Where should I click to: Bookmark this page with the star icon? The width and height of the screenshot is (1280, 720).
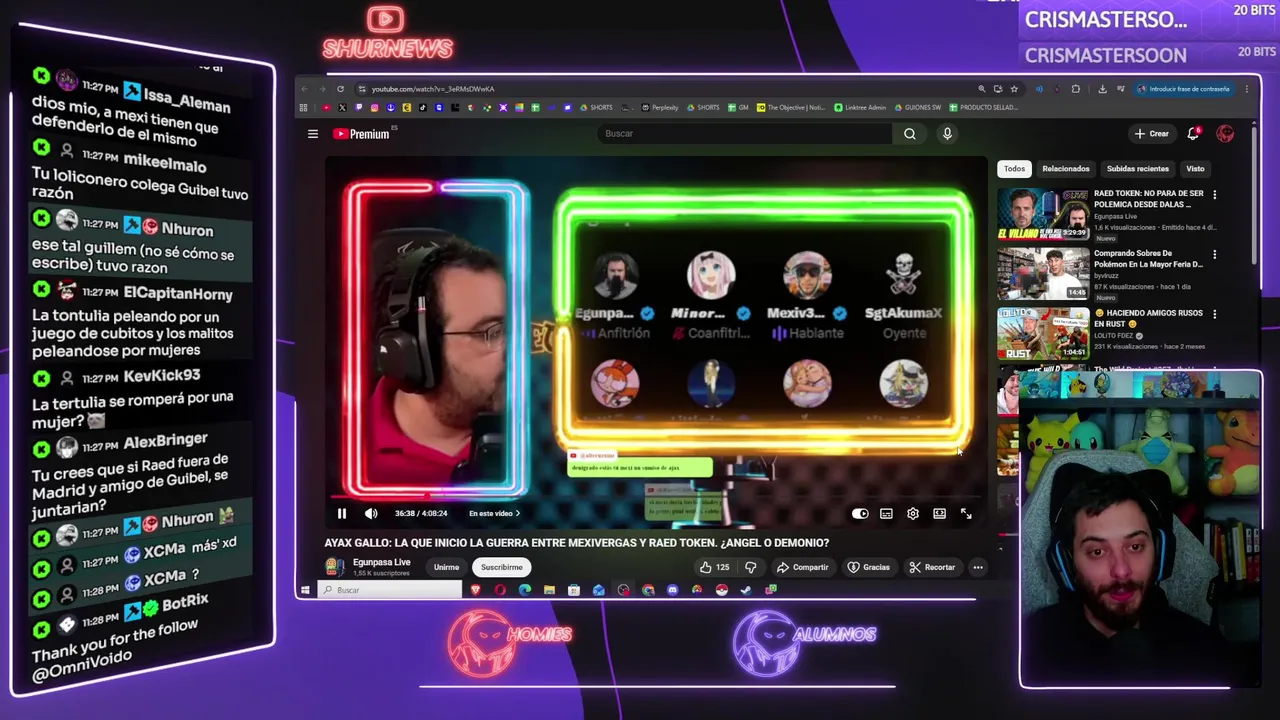coord(1014,89)
